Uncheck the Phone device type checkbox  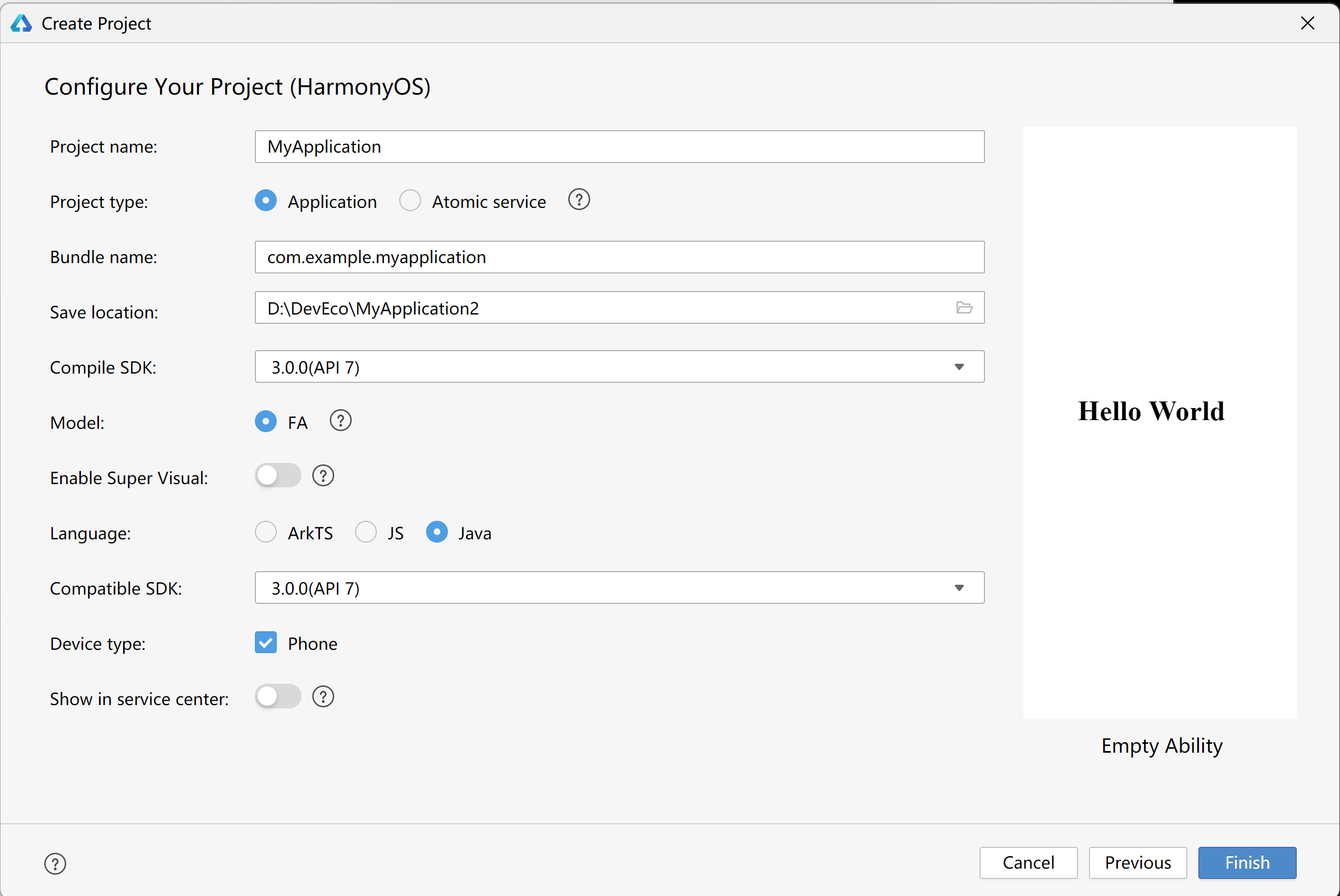[266, 643]
